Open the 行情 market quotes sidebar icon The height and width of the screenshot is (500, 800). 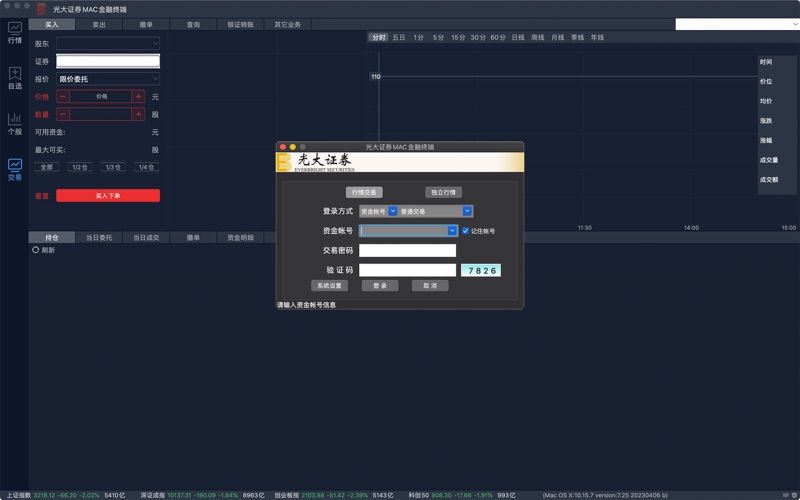(x=14, y=32)
